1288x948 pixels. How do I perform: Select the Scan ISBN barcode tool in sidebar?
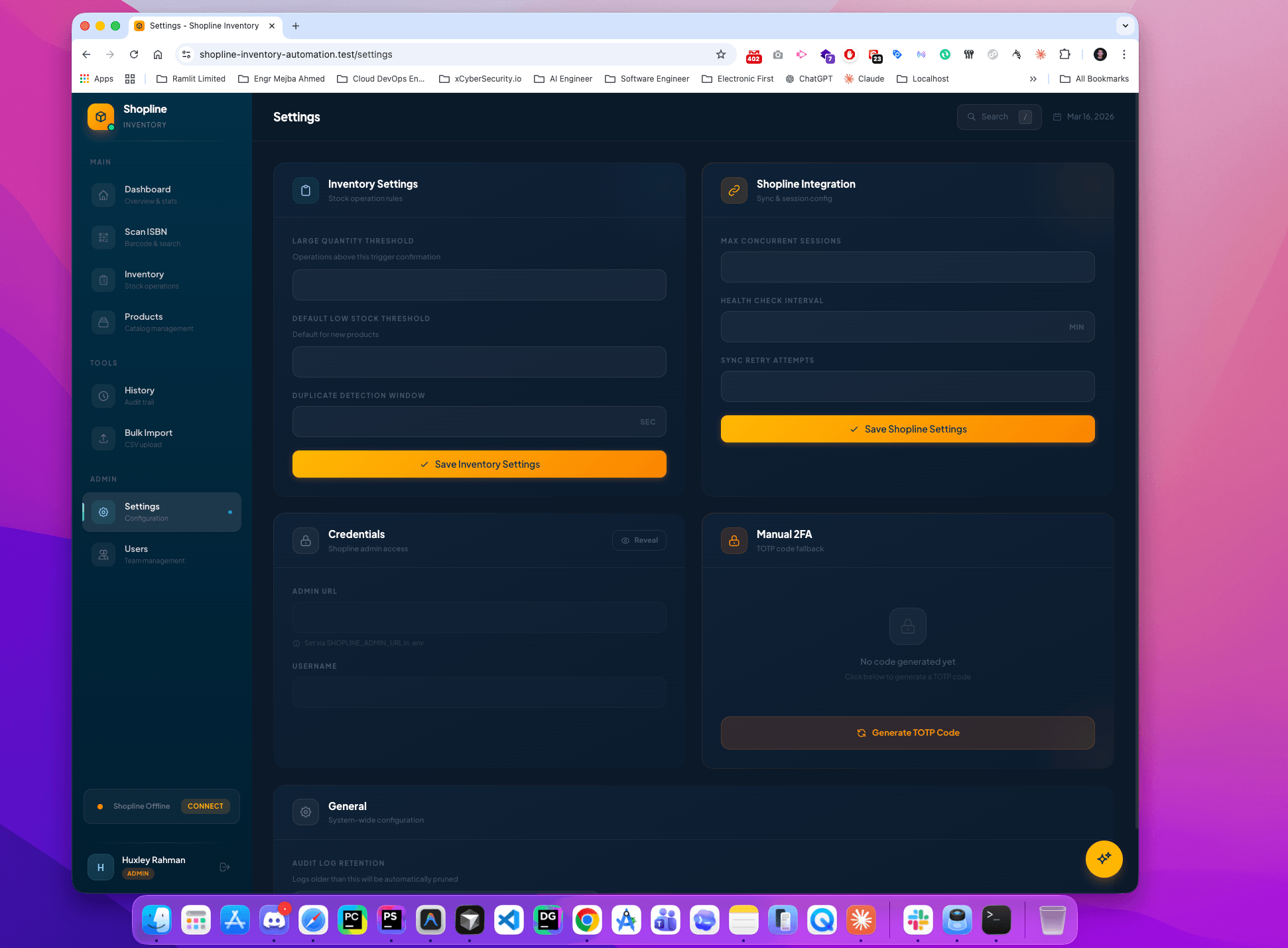pos(146,237)
